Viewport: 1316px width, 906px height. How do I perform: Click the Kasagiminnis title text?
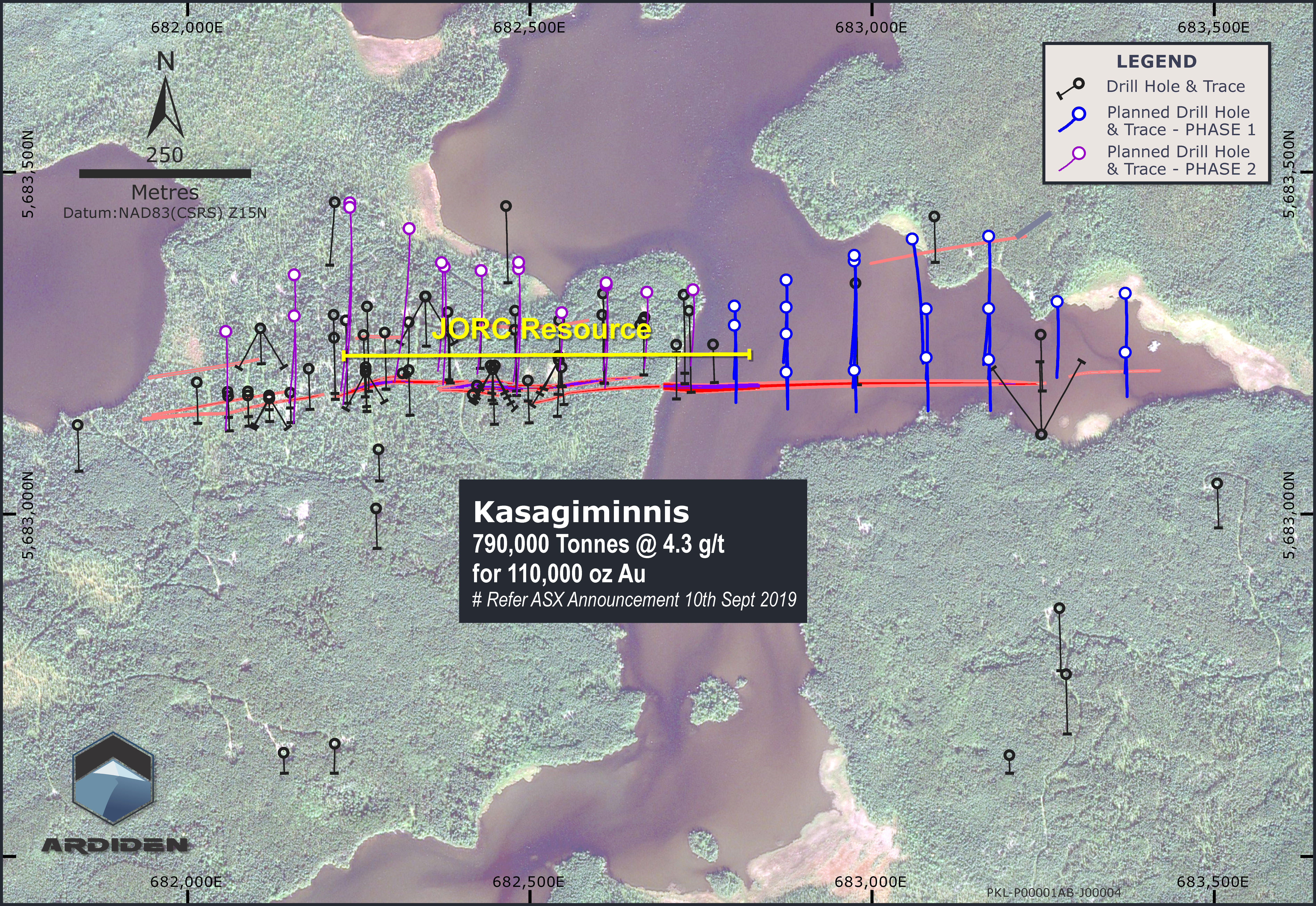(x=581, y=512)
